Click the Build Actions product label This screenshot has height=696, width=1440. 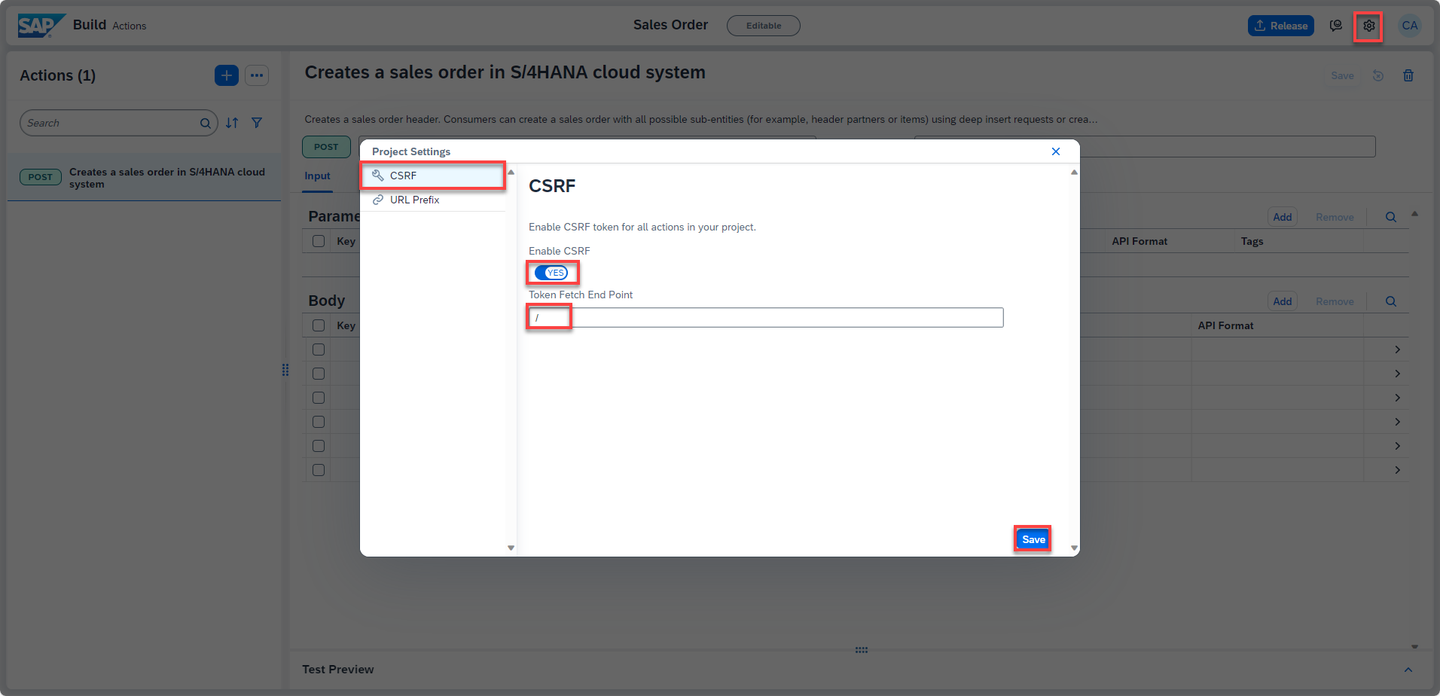tap(110, 25)
